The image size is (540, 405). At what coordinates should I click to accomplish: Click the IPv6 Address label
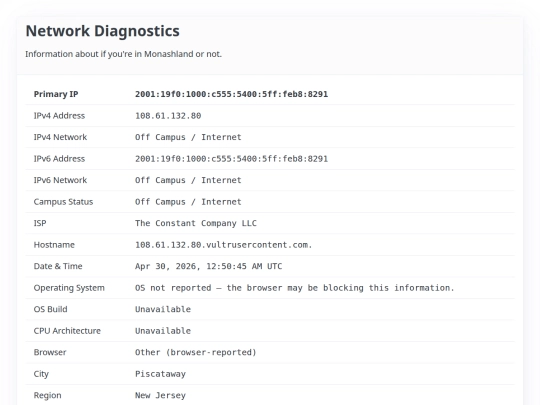pyautogui.click(x=59, y=159)
